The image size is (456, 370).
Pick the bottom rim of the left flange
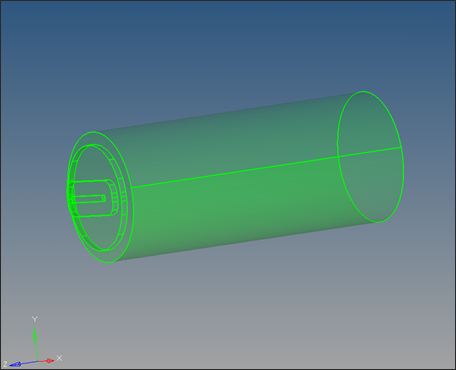pyautogui.click(x=109, y=262)
